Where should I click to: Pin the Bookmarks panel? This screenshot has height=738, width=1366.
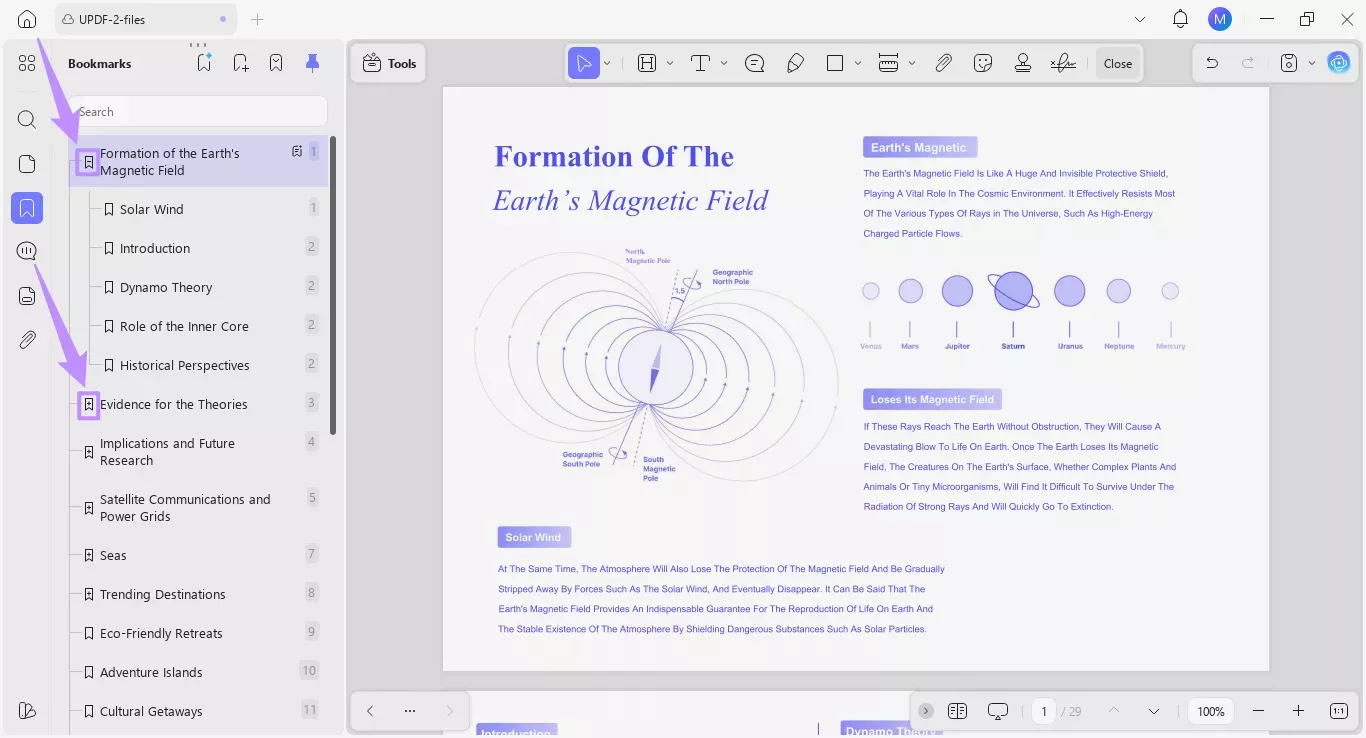coord(312,62)
